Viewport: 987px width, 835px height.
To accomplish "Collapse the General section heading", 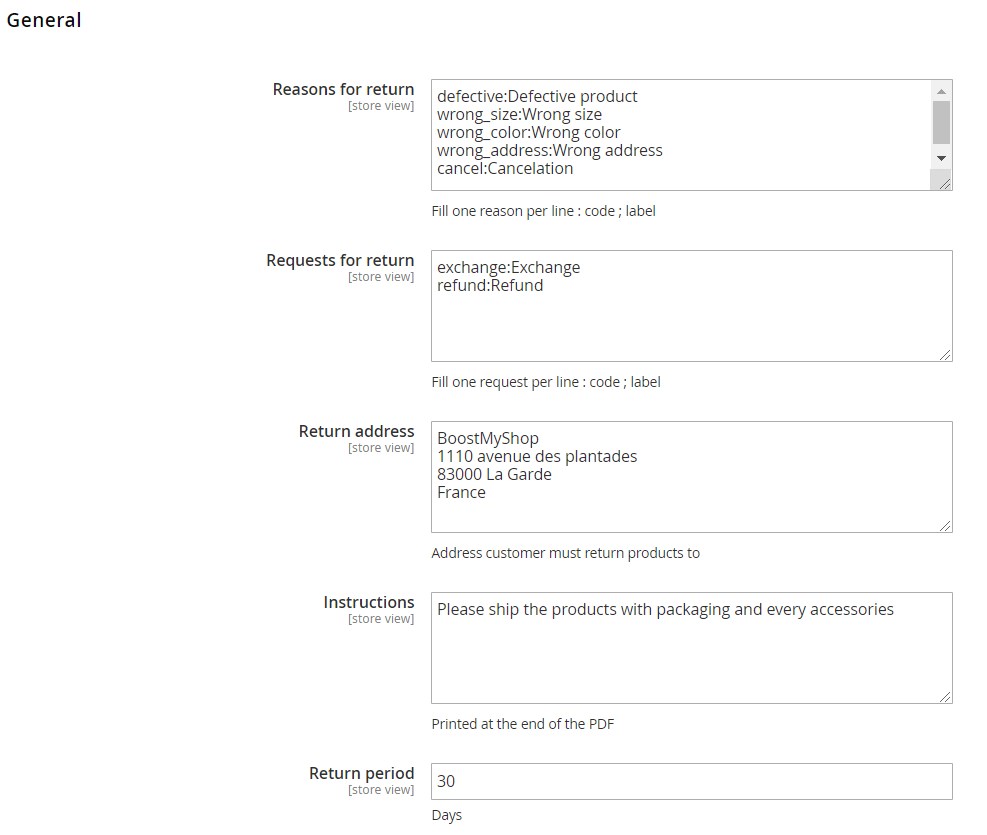I will click(x=44, y=20).
